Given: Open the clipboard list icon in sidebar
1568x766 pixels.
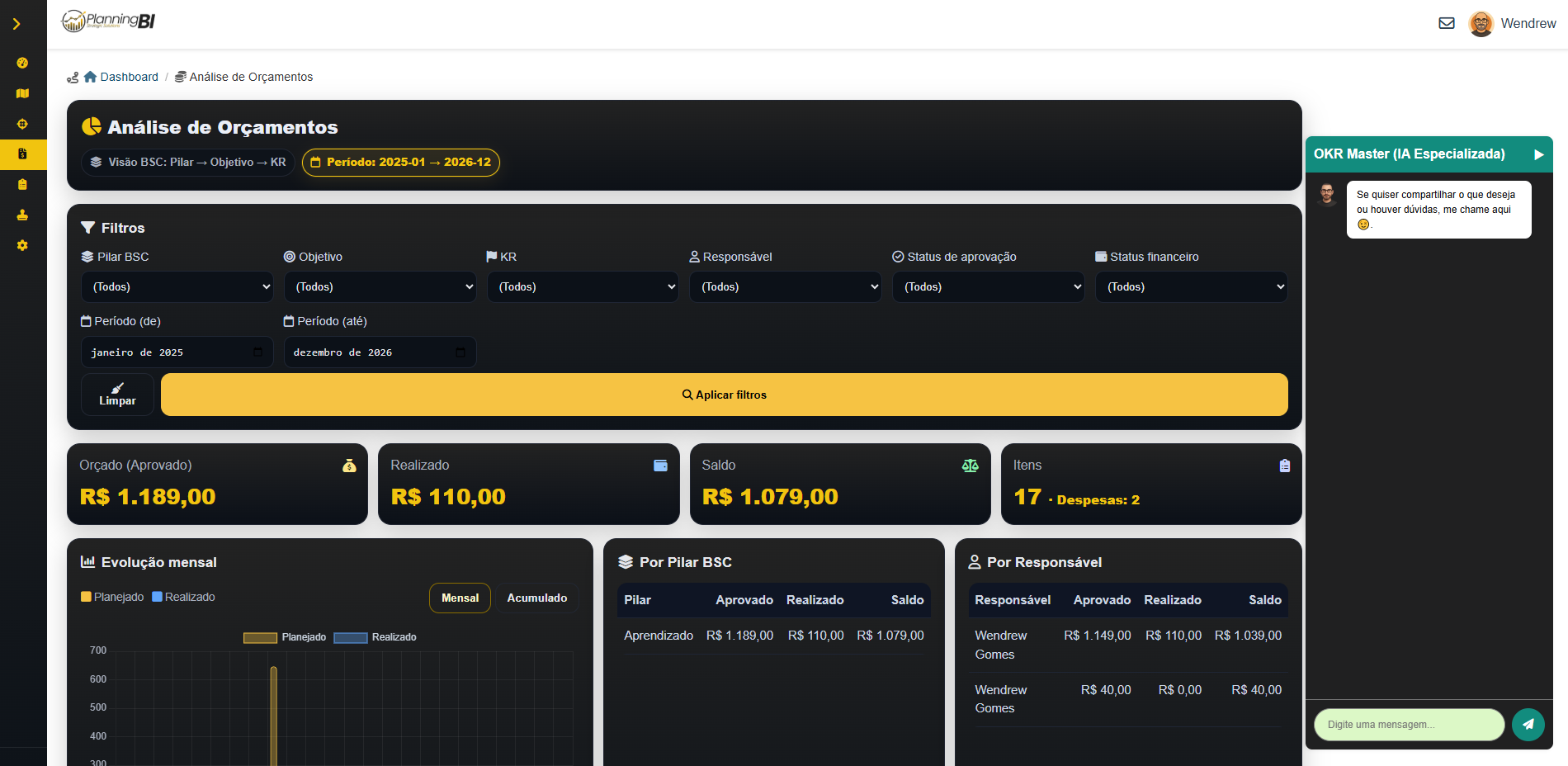Looking at the screenshot, I should (x=22, y=185).
